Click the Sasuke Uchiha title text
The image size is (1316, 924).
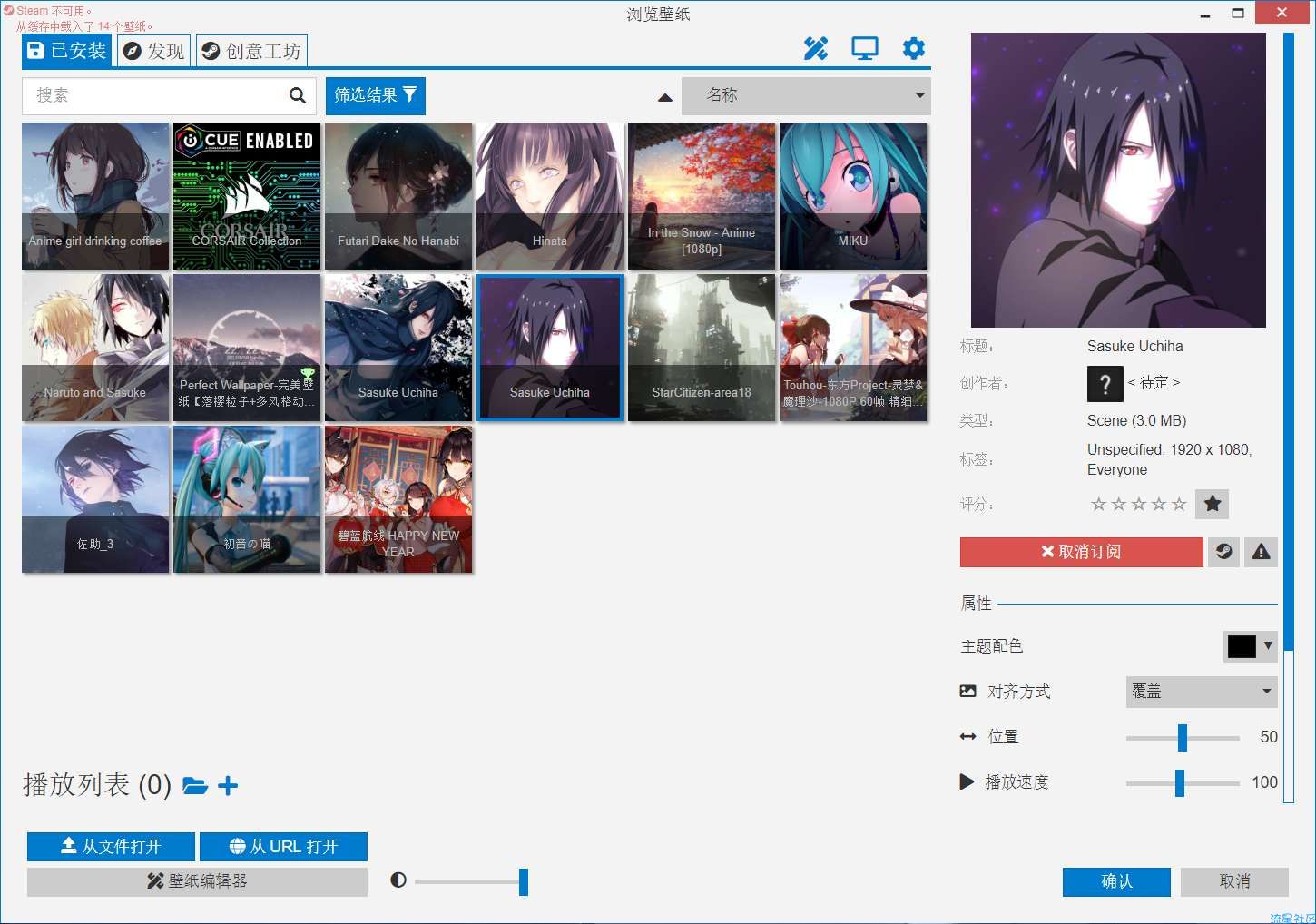(x=1134, y=346)
